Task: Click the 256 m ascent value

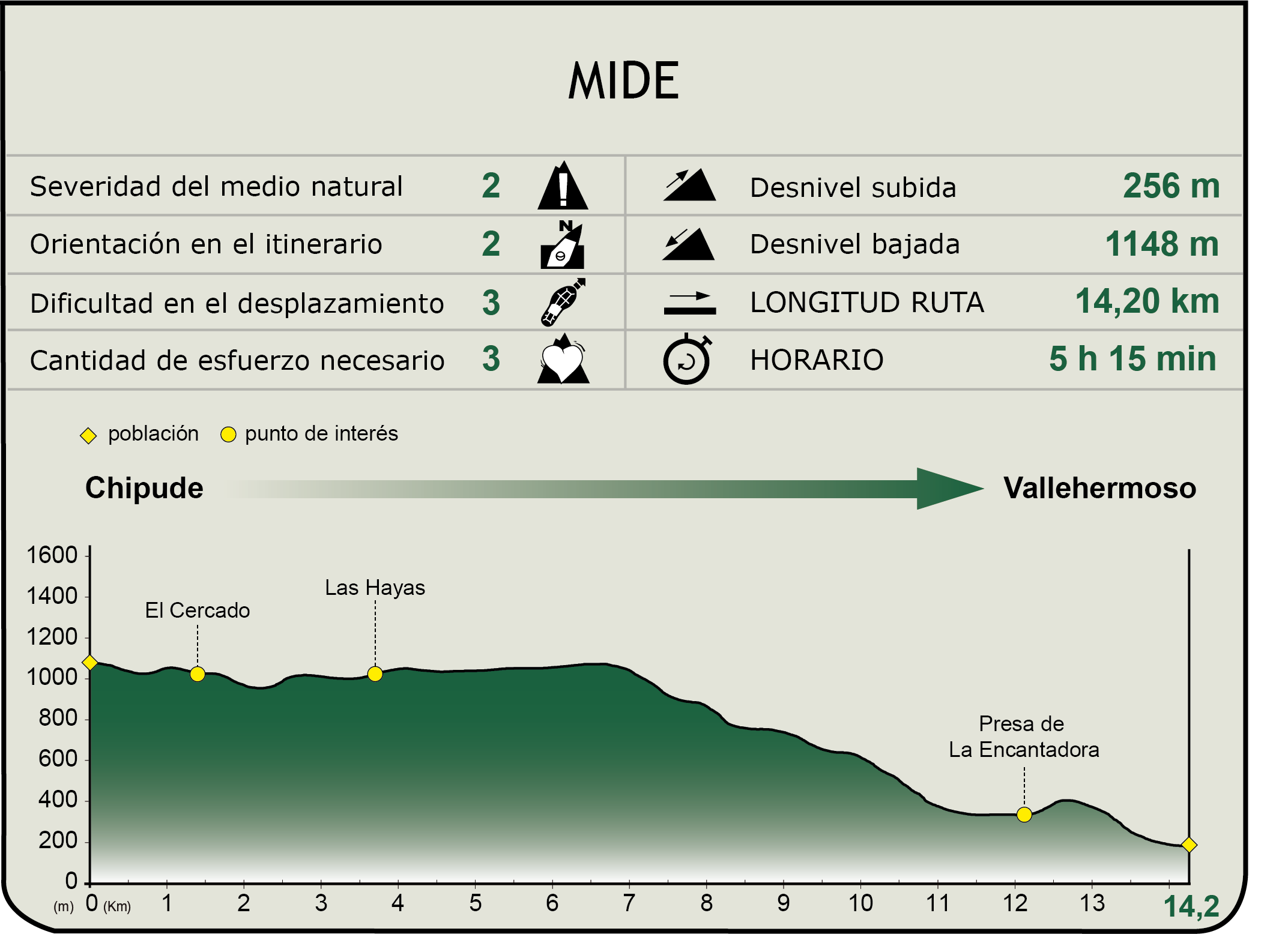Action: tap(1172, 185)
